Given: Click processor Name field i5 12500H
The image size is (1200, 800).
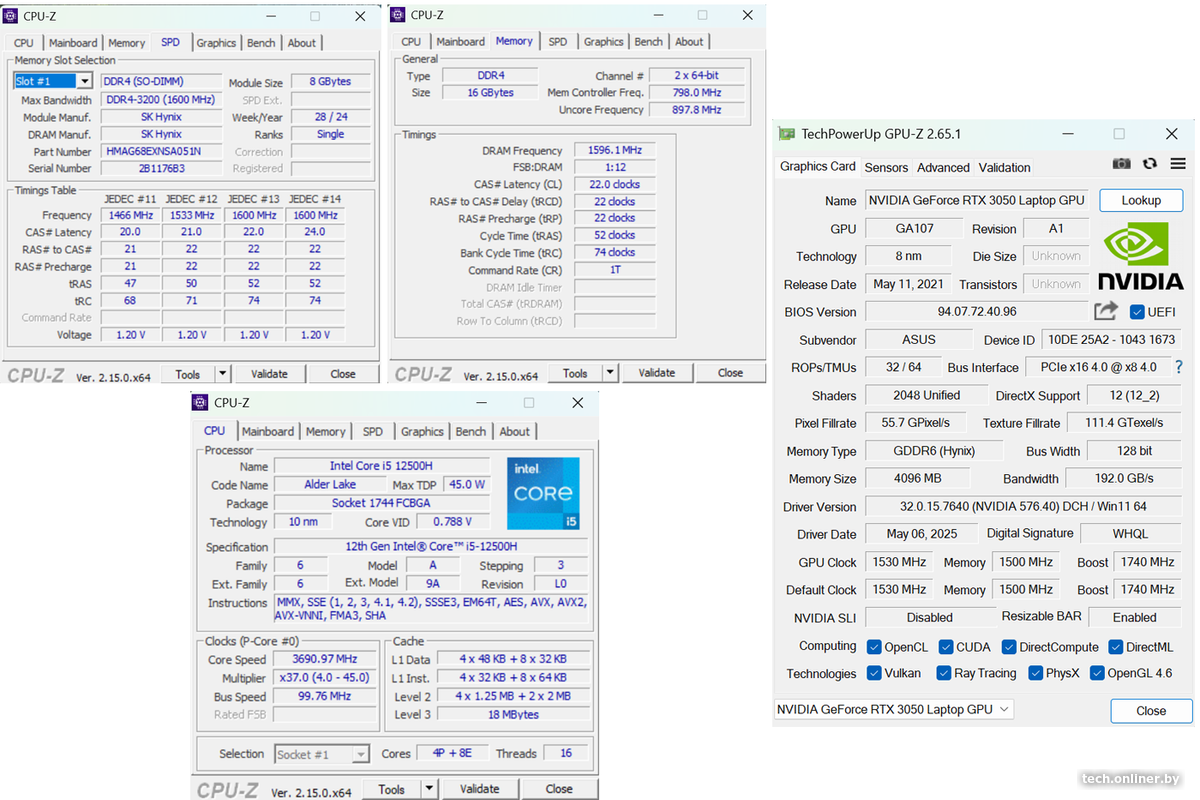Looking at the screenshot, I should coord(381,466).
